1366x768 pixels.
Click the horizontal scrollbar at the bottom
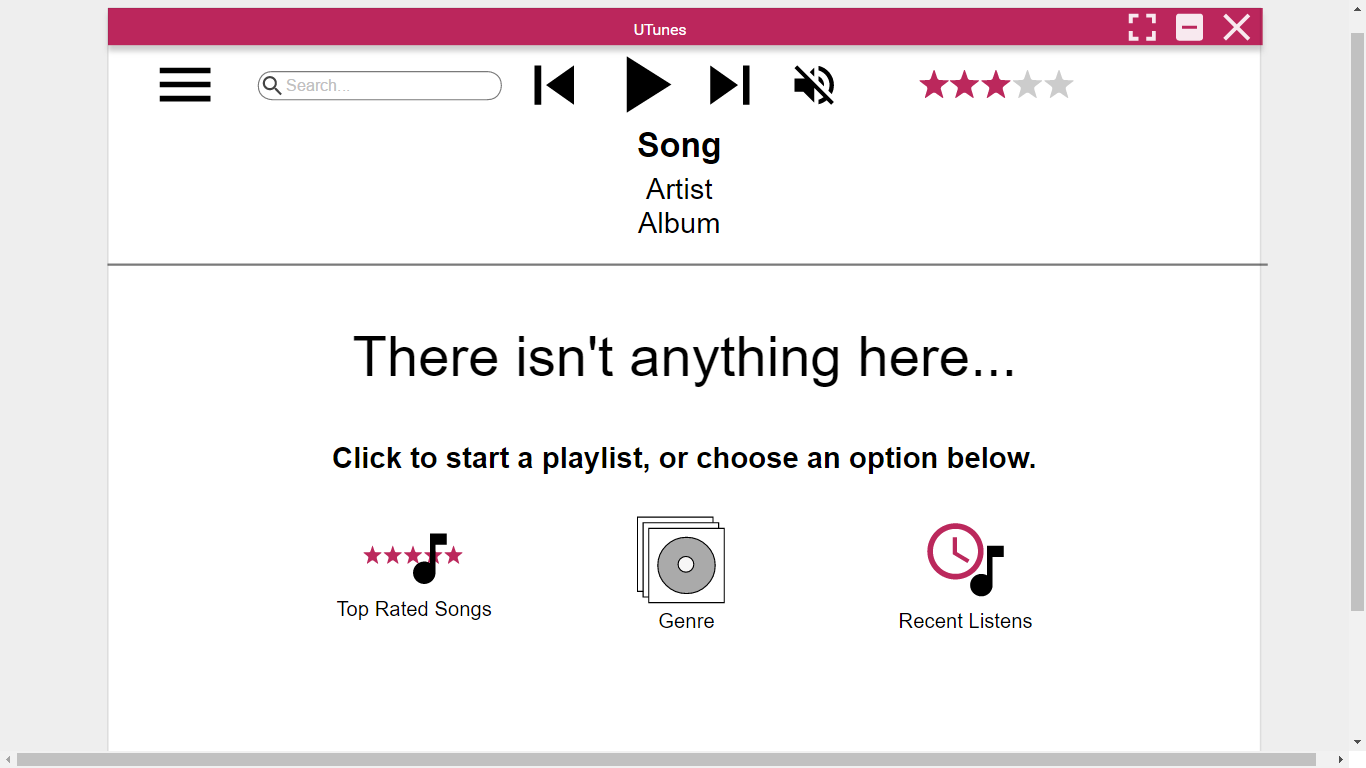click(x=666, y=760)
